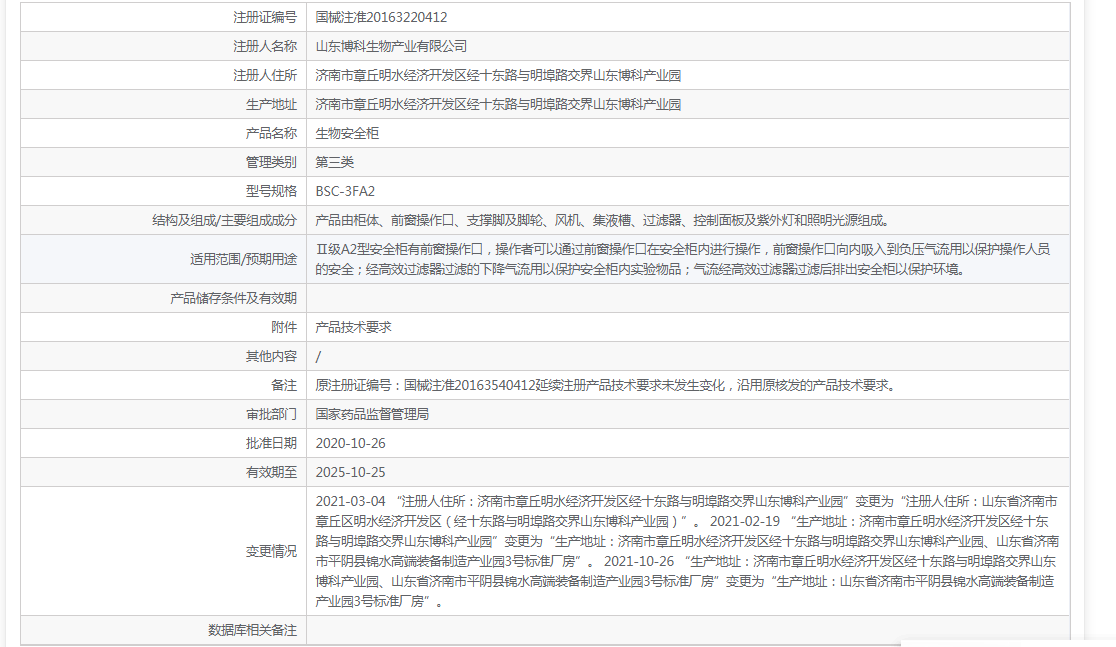Screen dimensions: 1116x647
Task: Click the 注册人名称 label
Action: (x=265, y=46)
